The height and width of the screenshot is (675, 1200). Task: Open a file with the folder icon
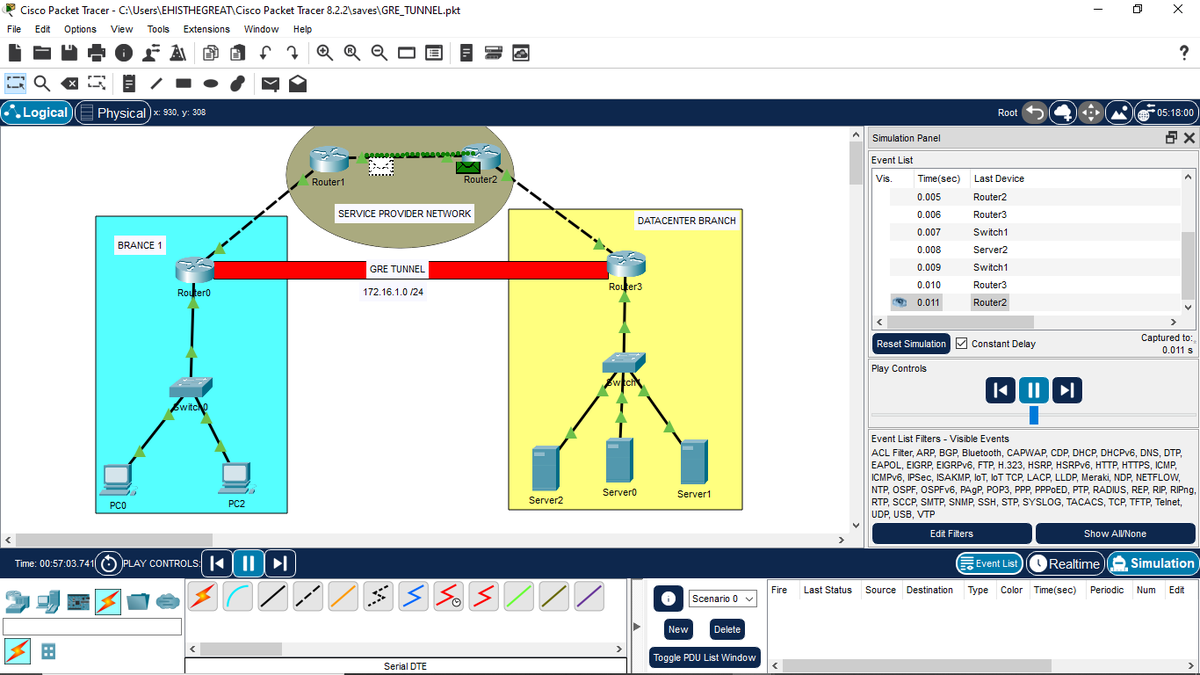click(x=43, y=53)
